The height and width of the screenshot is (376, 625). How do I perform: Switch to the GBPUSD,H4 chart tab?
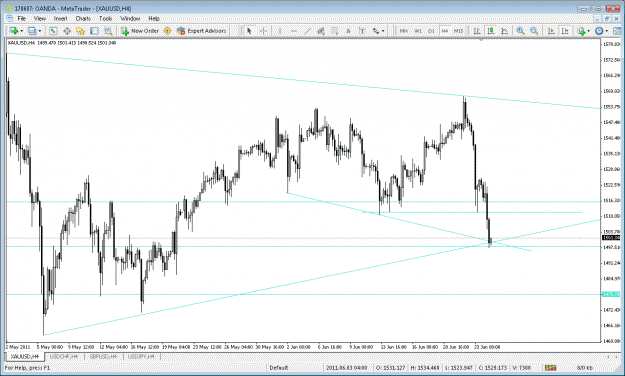[103, 356]
